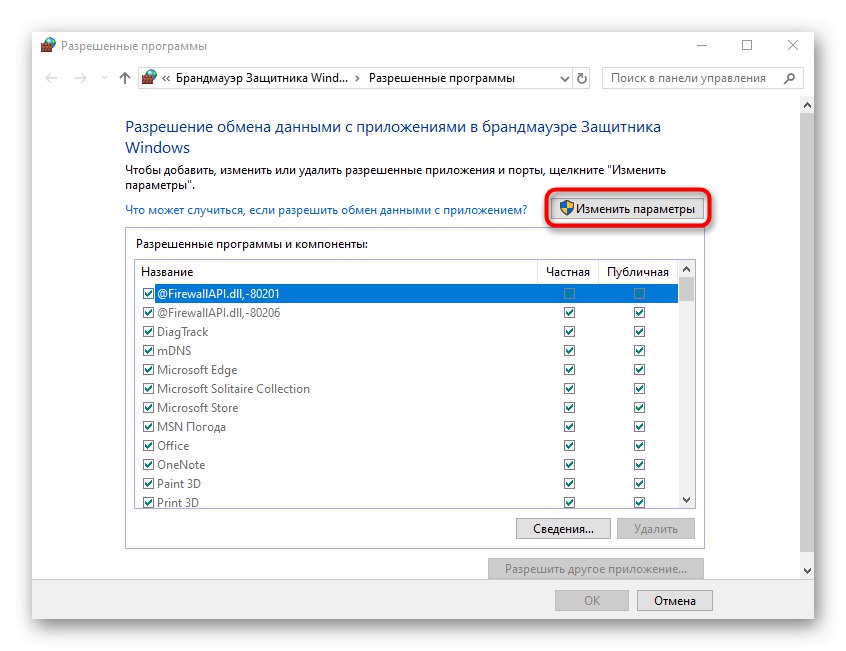
Task: Click the OK button
Action: [592, 600]
